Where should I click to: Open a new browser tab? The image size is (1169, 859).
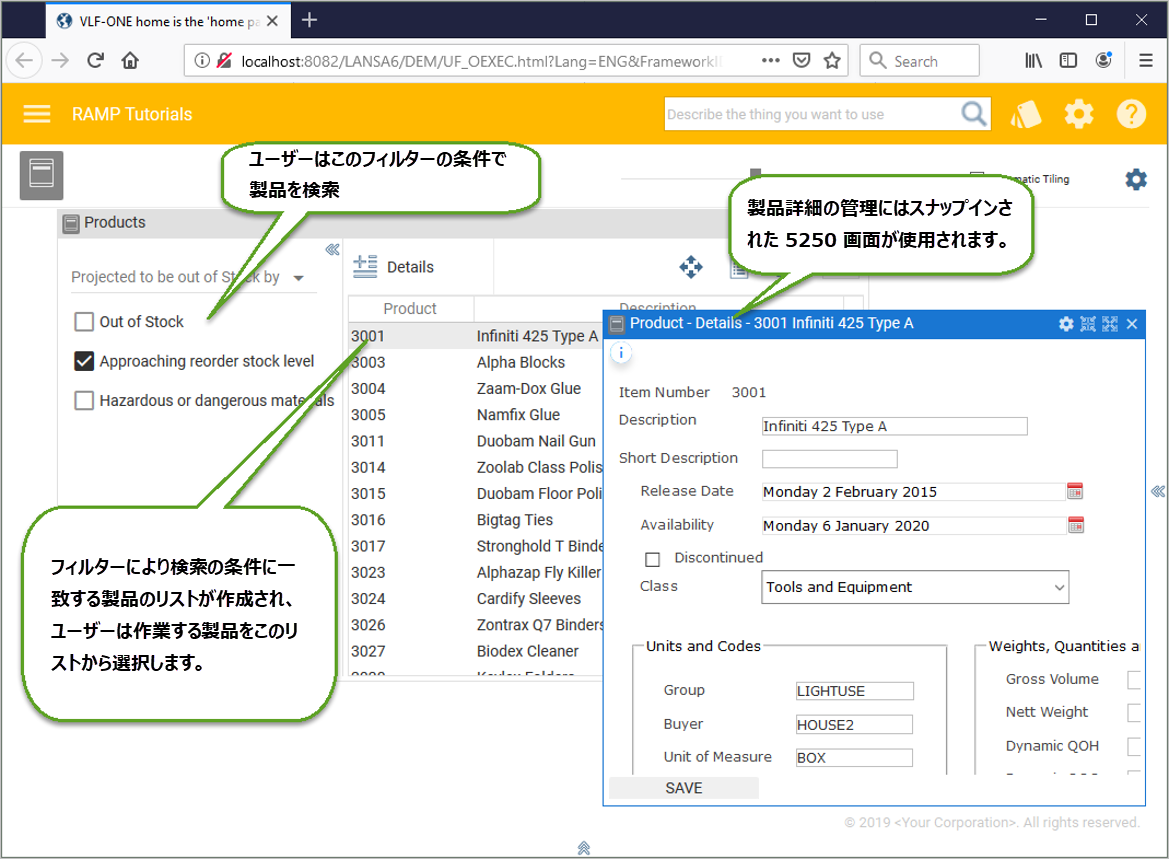point(309,20)
